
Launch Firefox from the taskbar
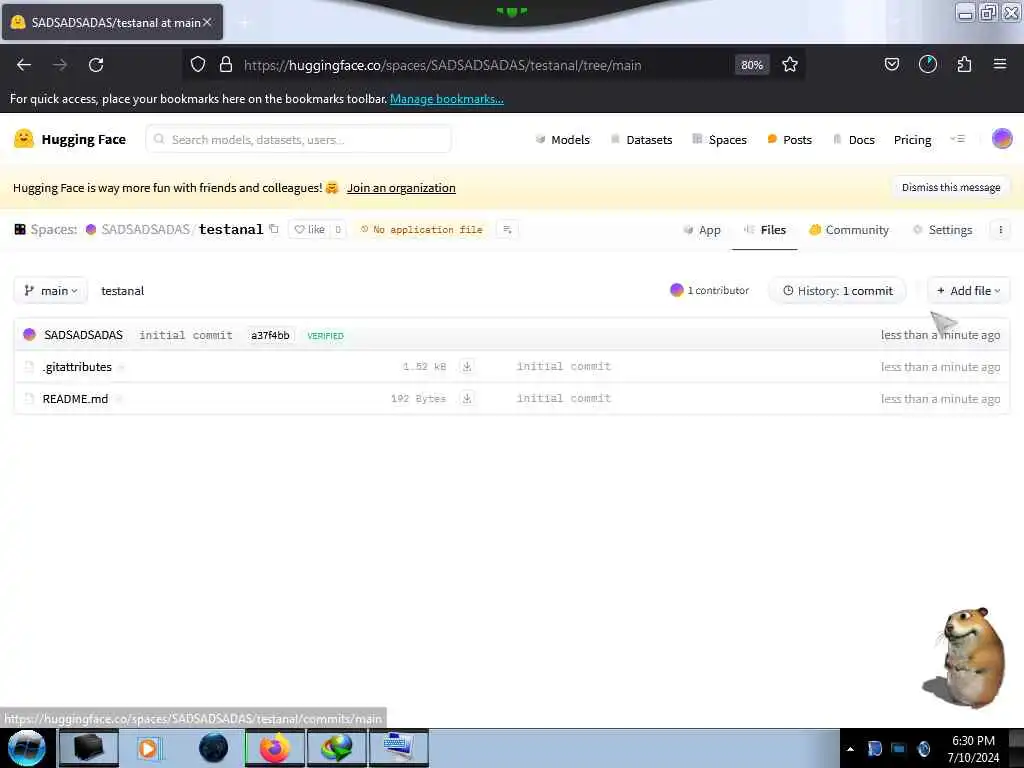pyautogui.click(x=274, y=748)
